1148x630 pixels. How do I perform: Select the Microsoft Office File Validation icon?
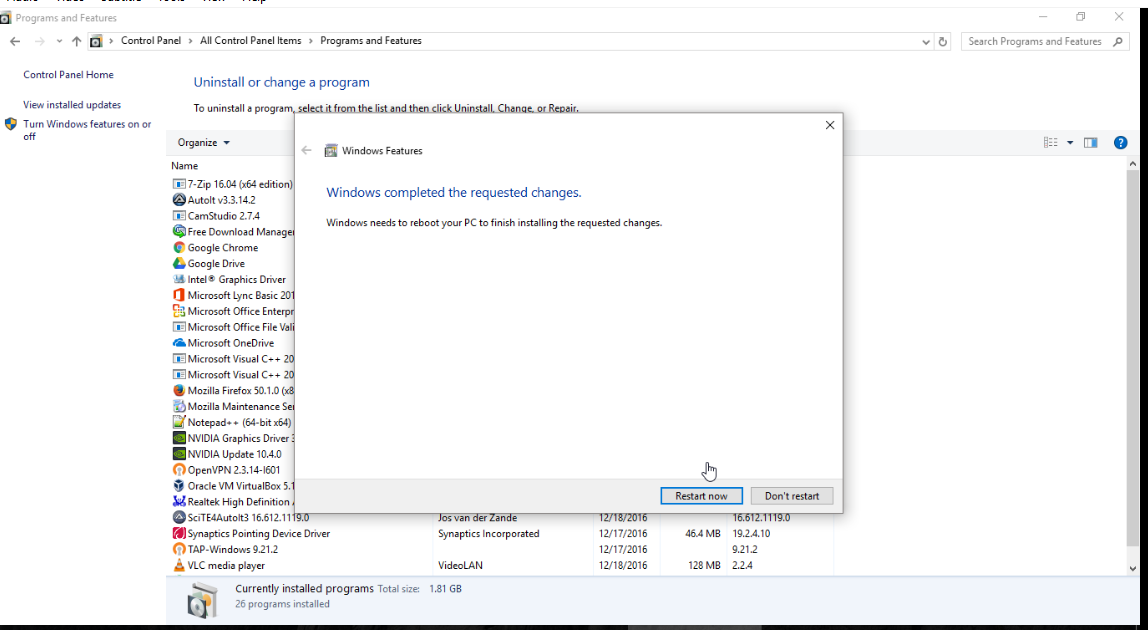click(179, 327)
